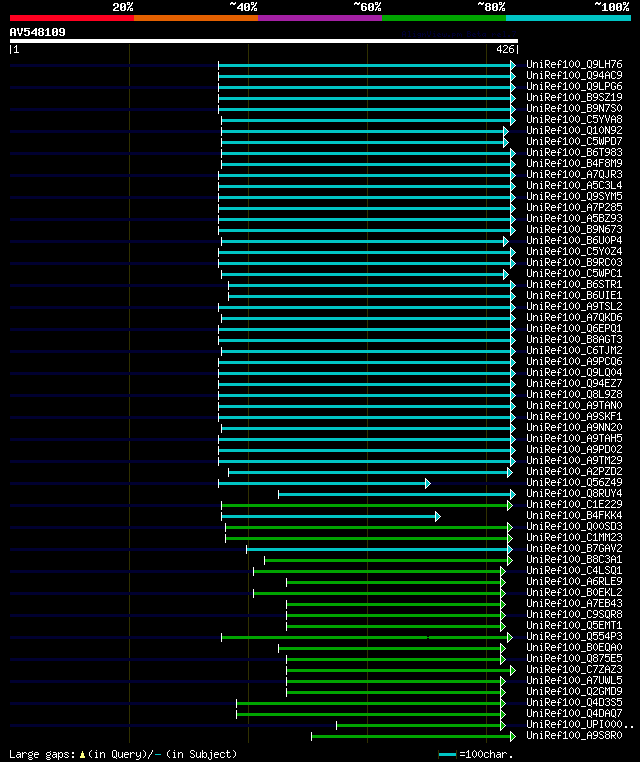Select the UniRef100_Q8L9Z8 label
640x762 pixels.
[x=574, y=394]
